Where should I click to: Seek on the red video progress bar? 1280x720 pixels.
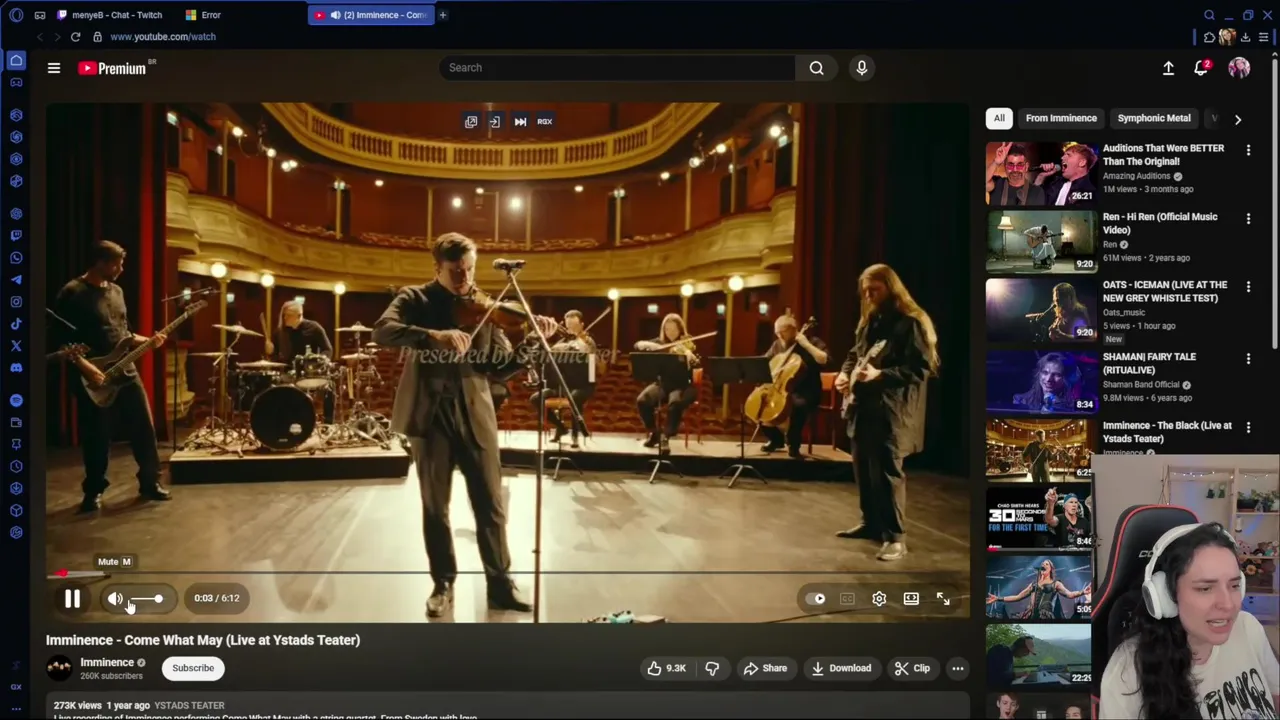tap(507, 574)
